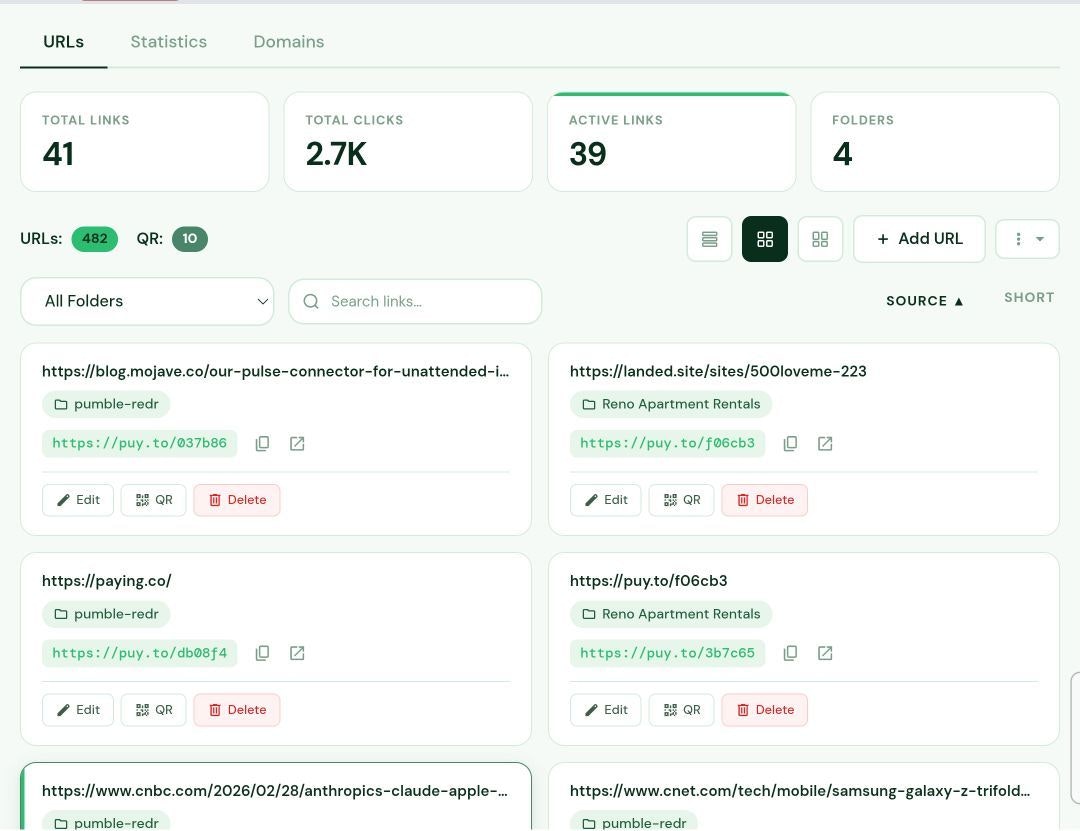Viewport: 1080px width, 831px height.
Task: Copy short link puy.to/db08f4
Action: click(x=262, y=653)
